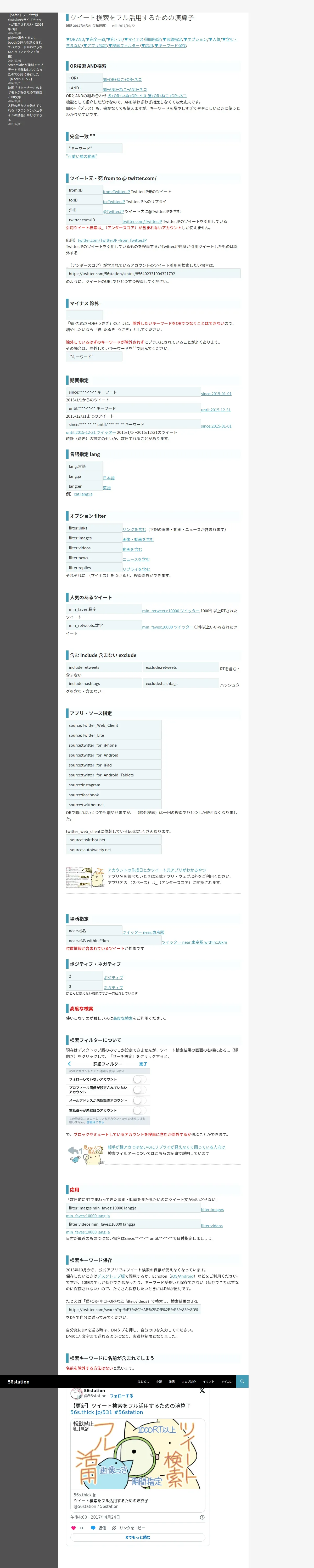Open the 小説 menu item
This screenshot has height=1568, width=314.
pos(159,1382)
